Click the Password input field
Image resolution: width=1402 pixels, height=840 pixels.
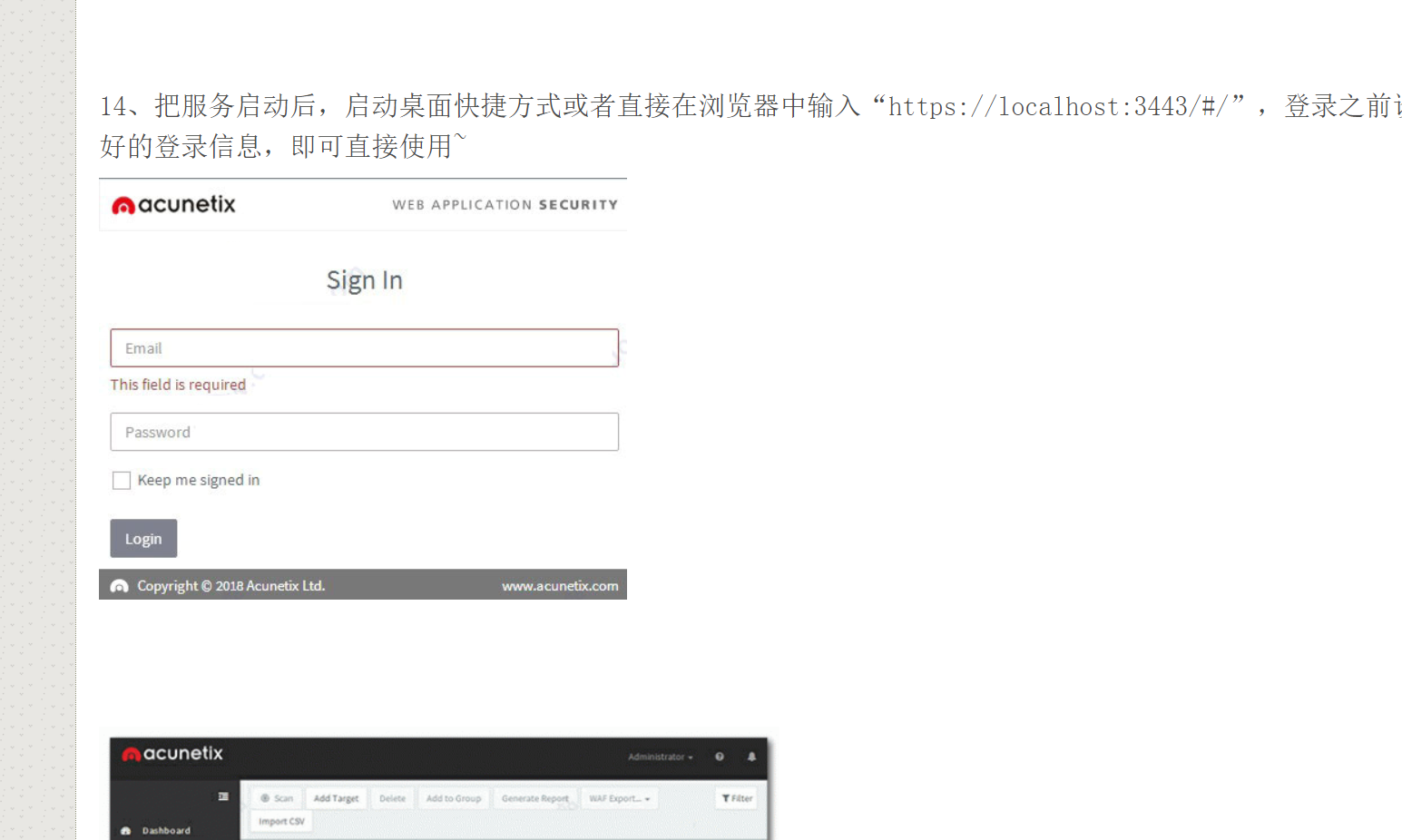(x=364, y=432)
